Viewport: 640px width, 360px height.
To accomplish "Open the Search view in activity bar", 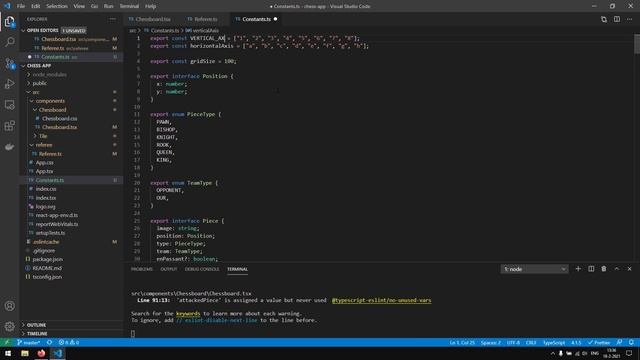I will pos(9,42).
